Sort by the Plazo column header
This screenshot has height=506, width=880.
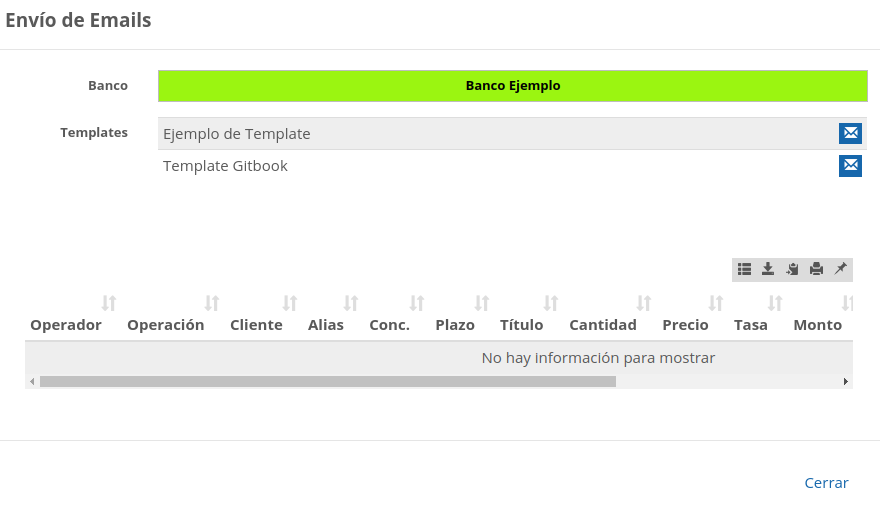click(455, 325)
